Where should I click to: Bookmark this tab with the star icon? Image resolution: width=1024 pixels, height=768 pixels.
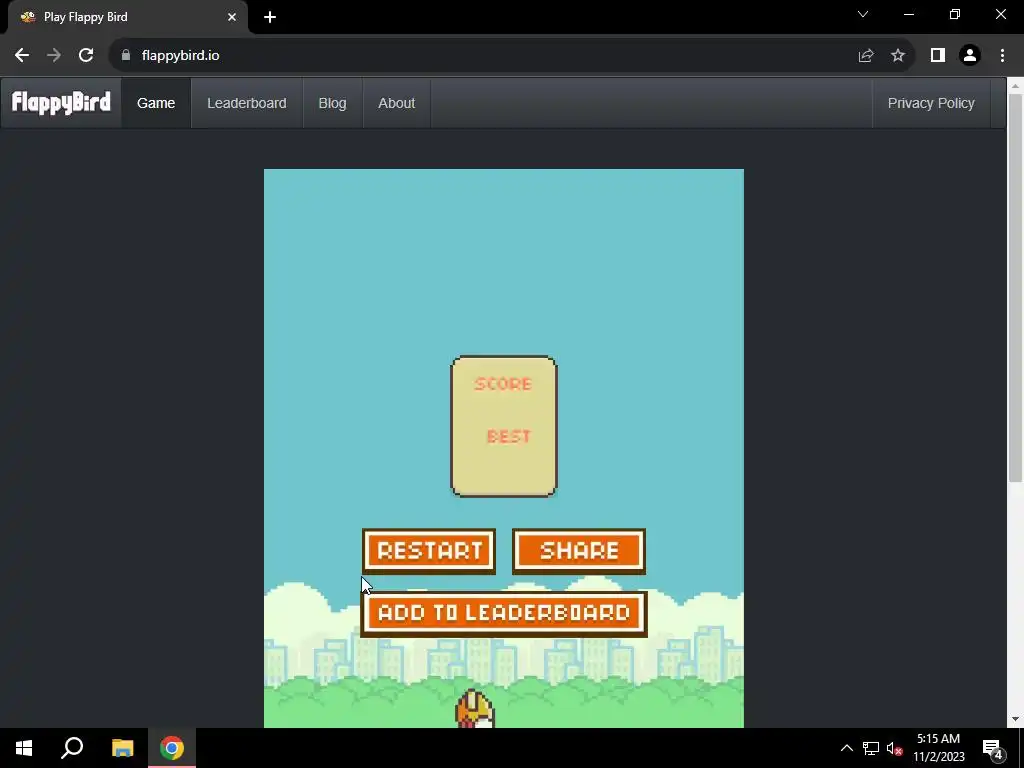898,56
